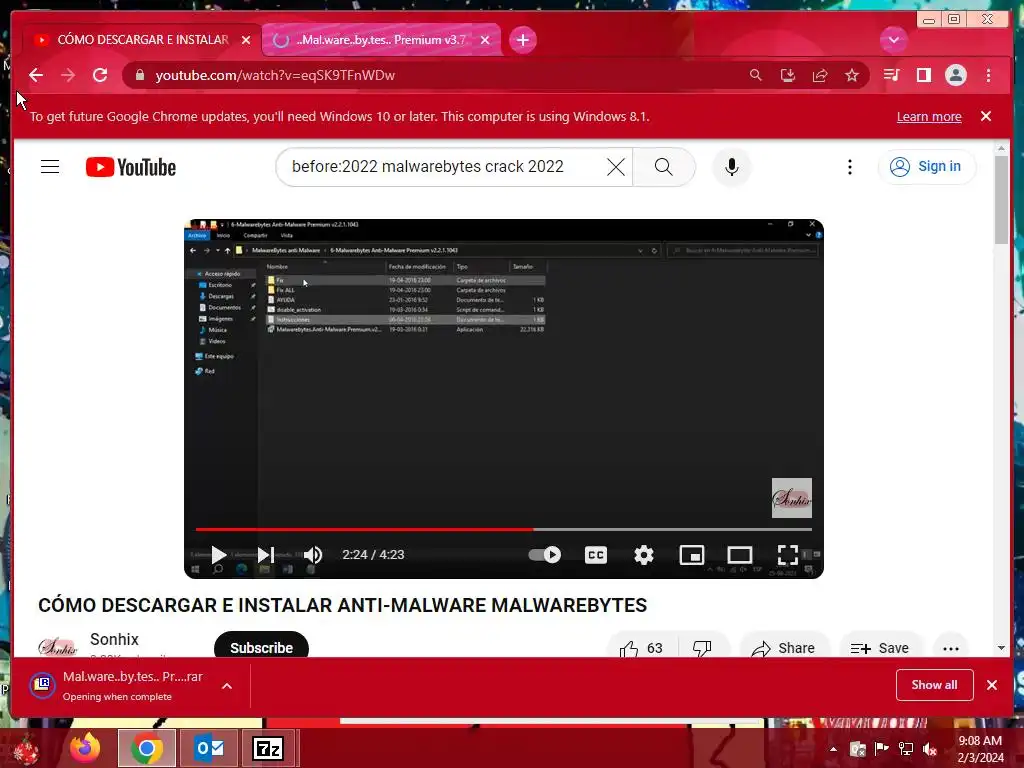Open Outlook from taskbar

coord(210,748)
